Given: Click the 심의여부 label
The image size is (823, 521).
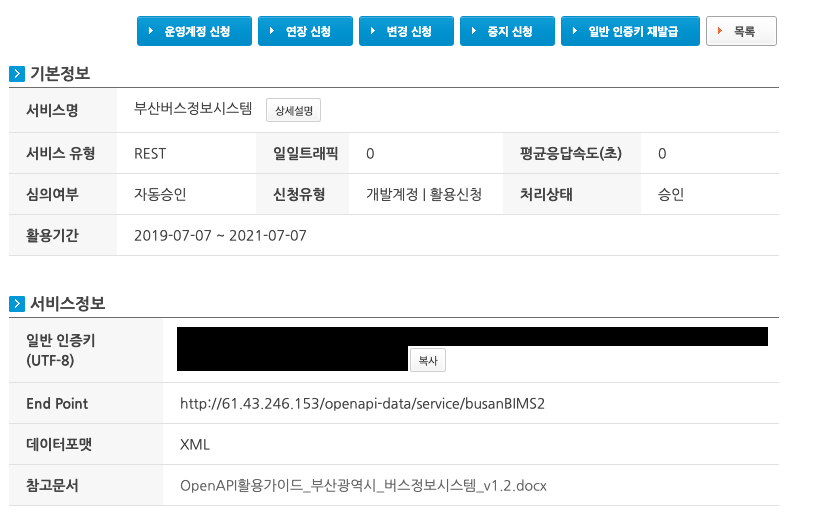Looking at the screenshot, I should coord(52,195).
